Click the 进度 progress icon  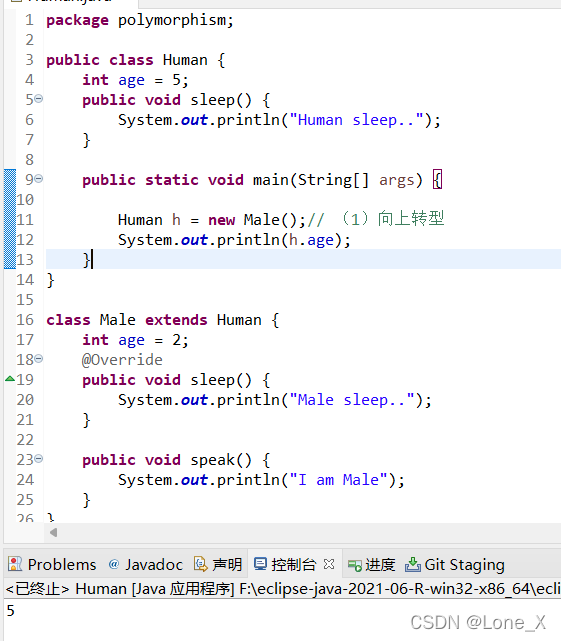point(355,565)
